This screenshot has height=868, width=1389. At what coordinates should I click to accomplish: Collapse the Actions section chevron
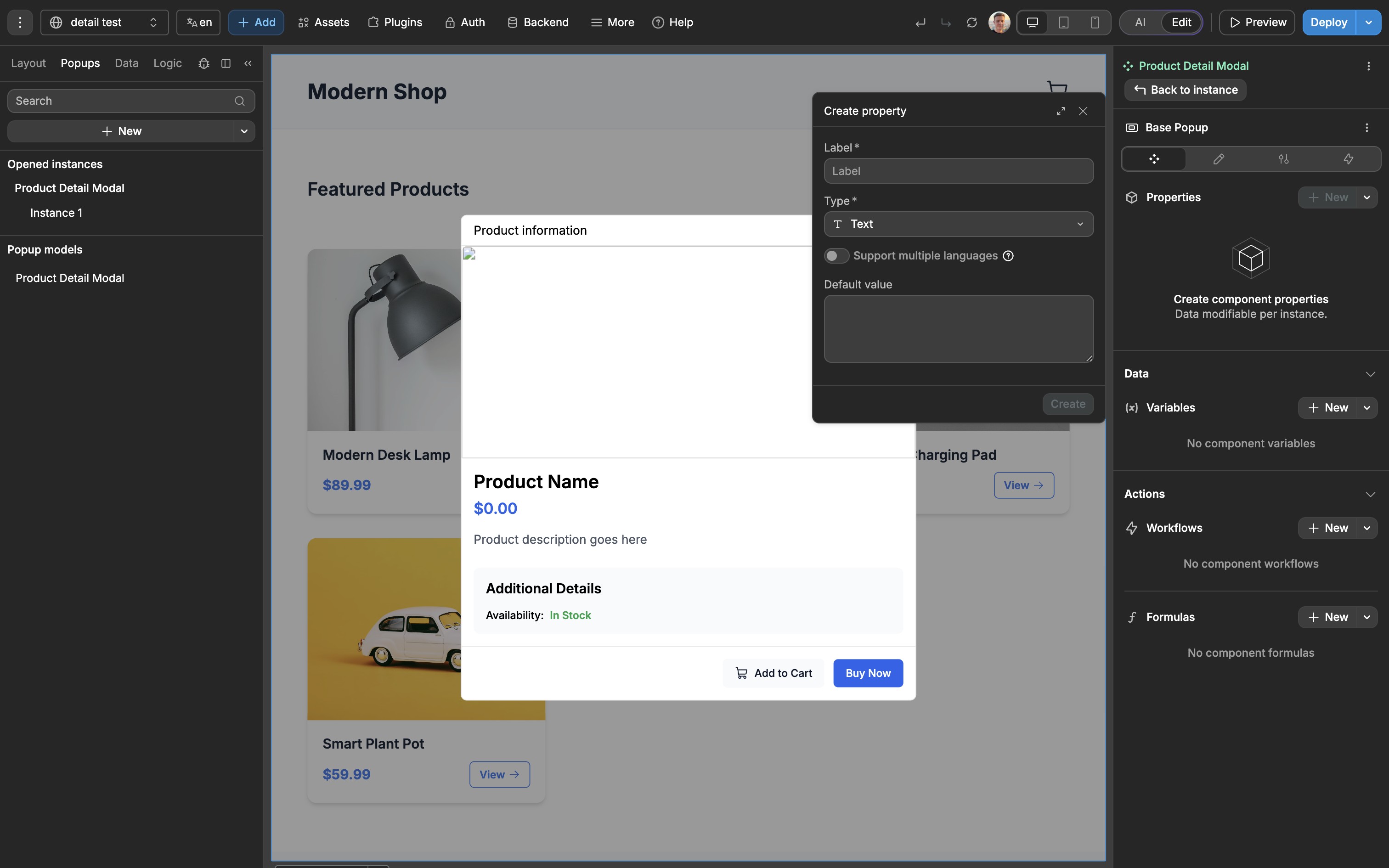(1371, 494)
